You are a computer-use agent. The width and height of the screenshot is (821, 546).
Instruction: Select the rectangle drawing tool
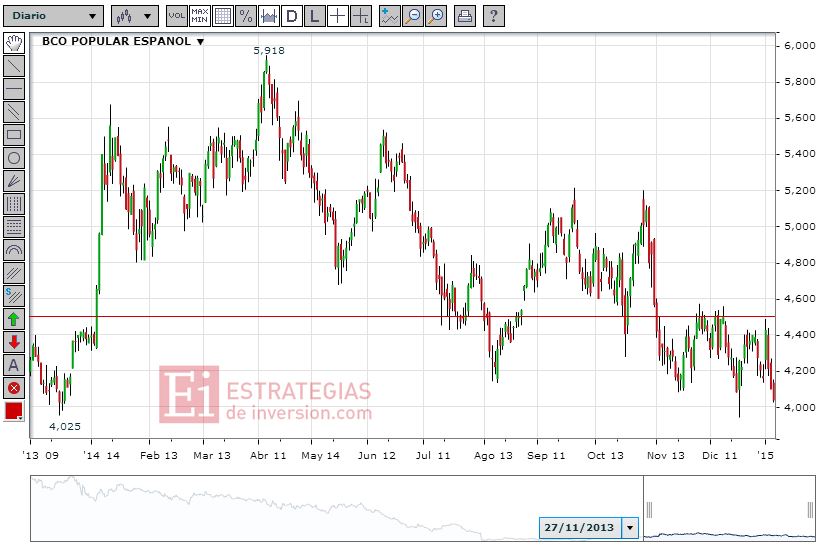pyautogui.click(x=14, y=135)
